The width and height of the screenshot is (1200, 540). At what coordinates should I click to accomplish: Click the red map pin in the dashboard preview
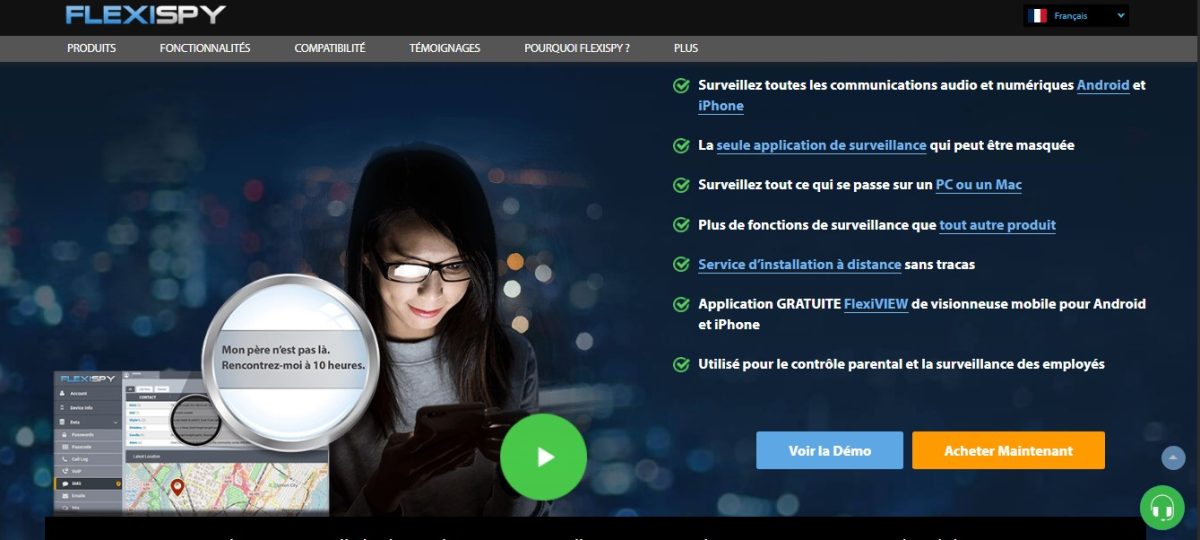pos(177,488)
